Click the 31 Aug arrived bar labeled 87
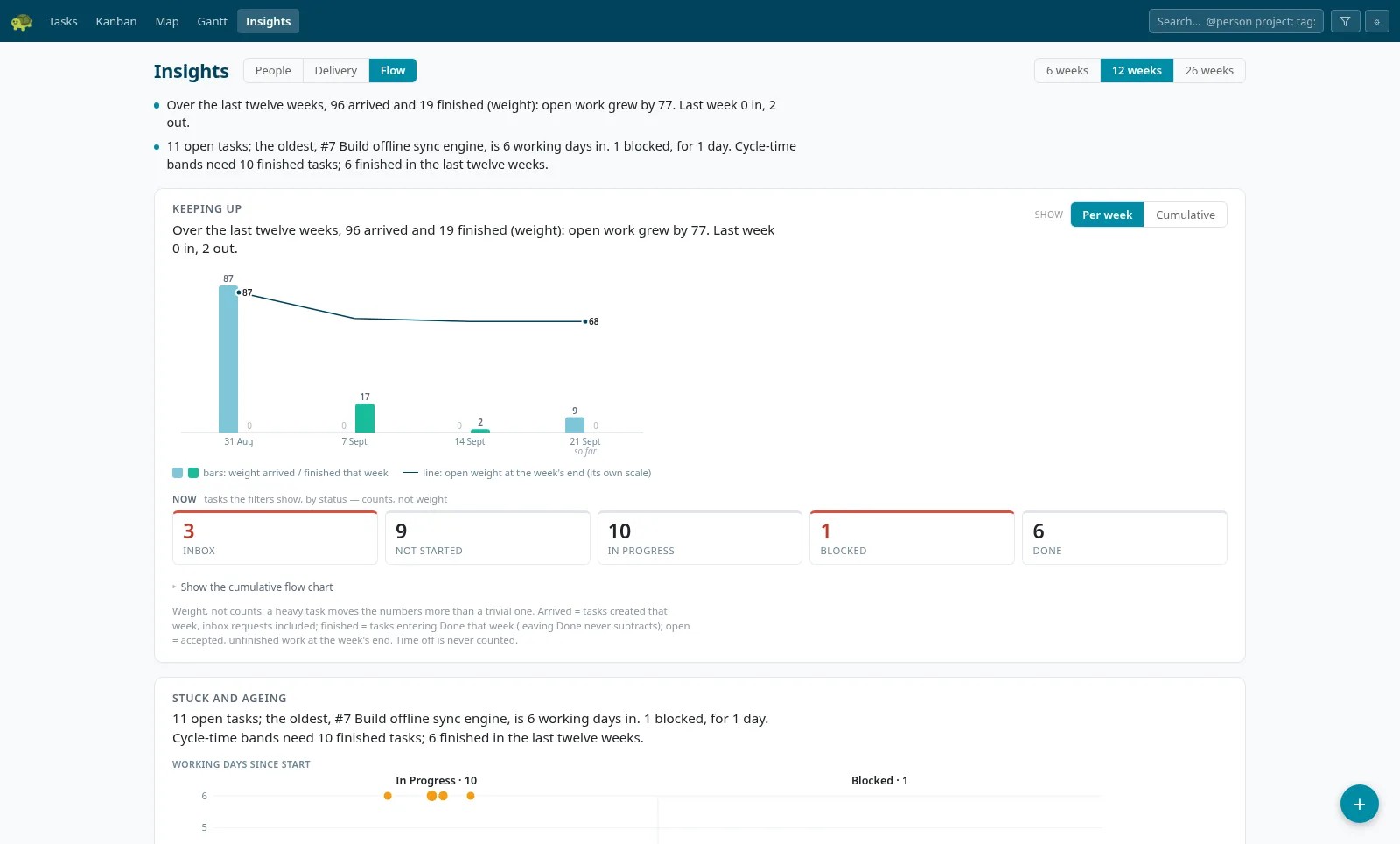This screenshot has width=1400, height=844. 228,359
